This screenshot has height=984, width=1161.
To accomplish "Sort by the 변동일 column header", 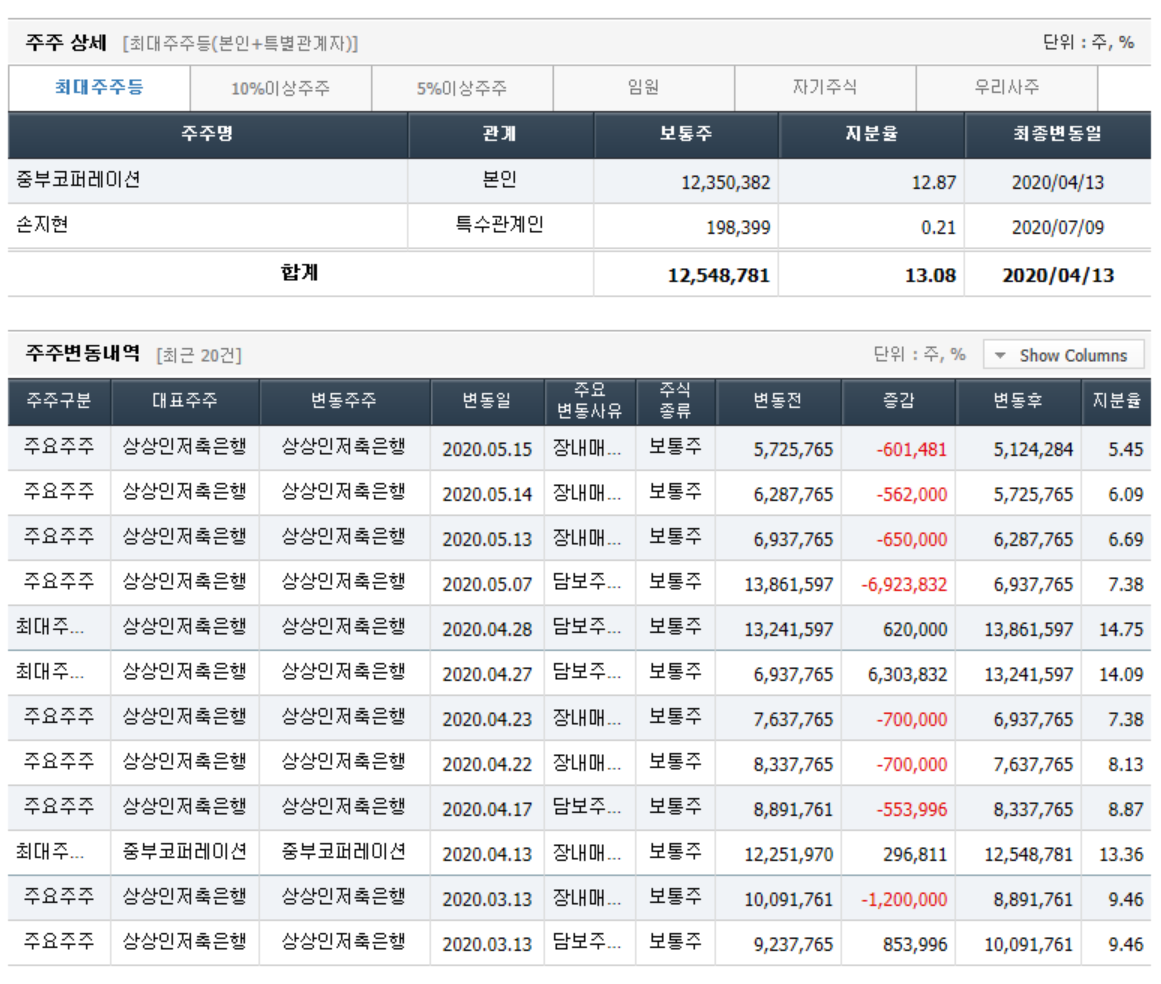I will [486, 401].
